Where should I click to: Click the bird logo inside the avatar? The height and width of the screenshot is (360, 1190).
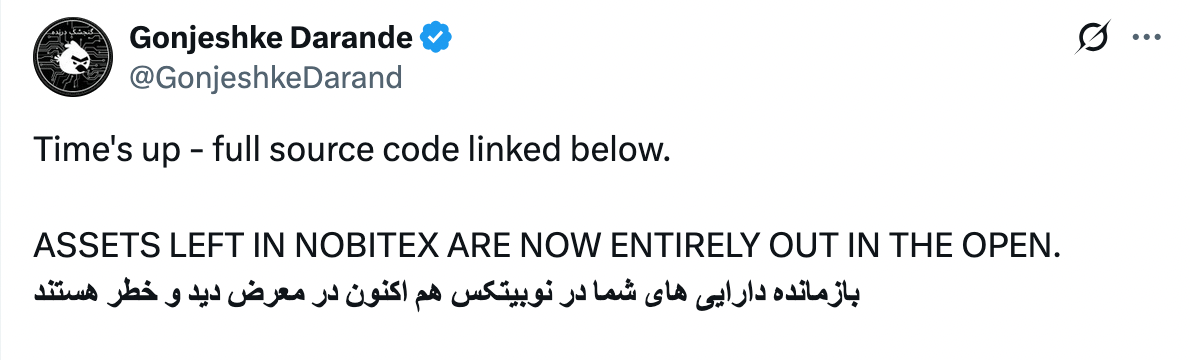click(x=74, y=62)
